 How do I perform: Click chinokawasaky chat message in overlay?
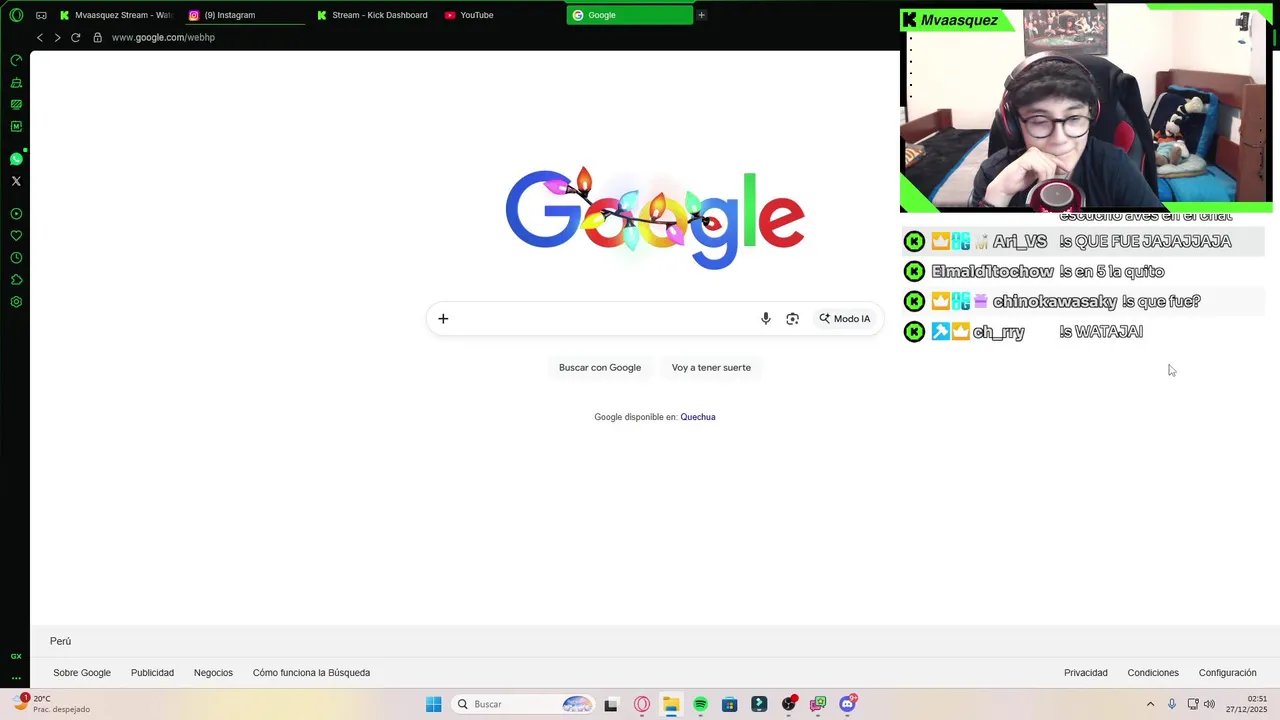[1084, 301]
